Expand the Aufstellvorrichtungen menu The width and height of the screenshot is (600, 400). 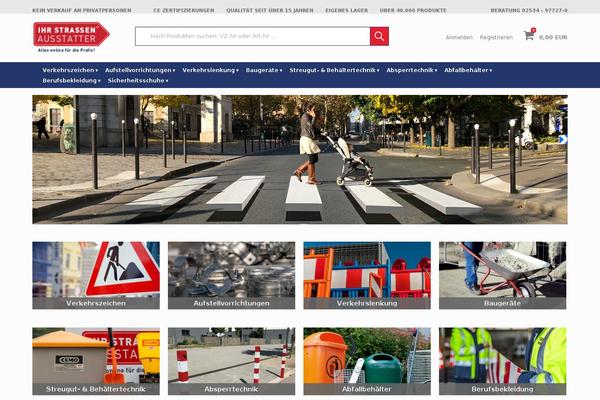140,70
